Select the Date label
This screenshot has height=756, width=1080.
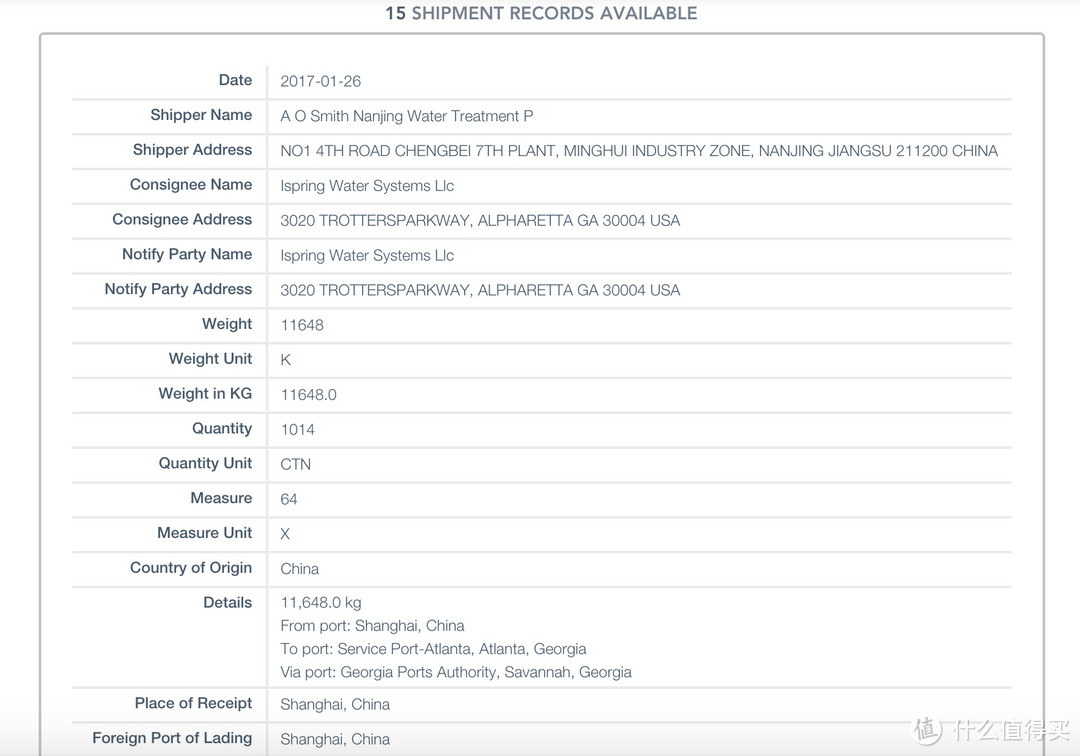tap(236, 80)
